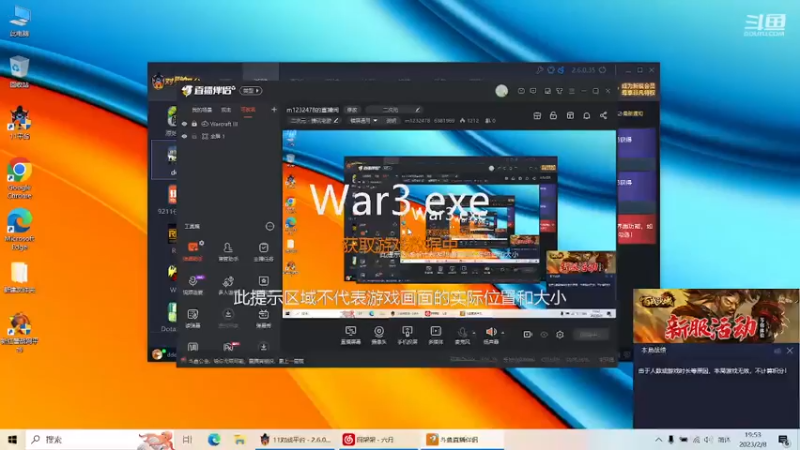This screenshot has width=800, height=450.
Task: Add a mobile phone screen source
Action: (x=407, y=335)
